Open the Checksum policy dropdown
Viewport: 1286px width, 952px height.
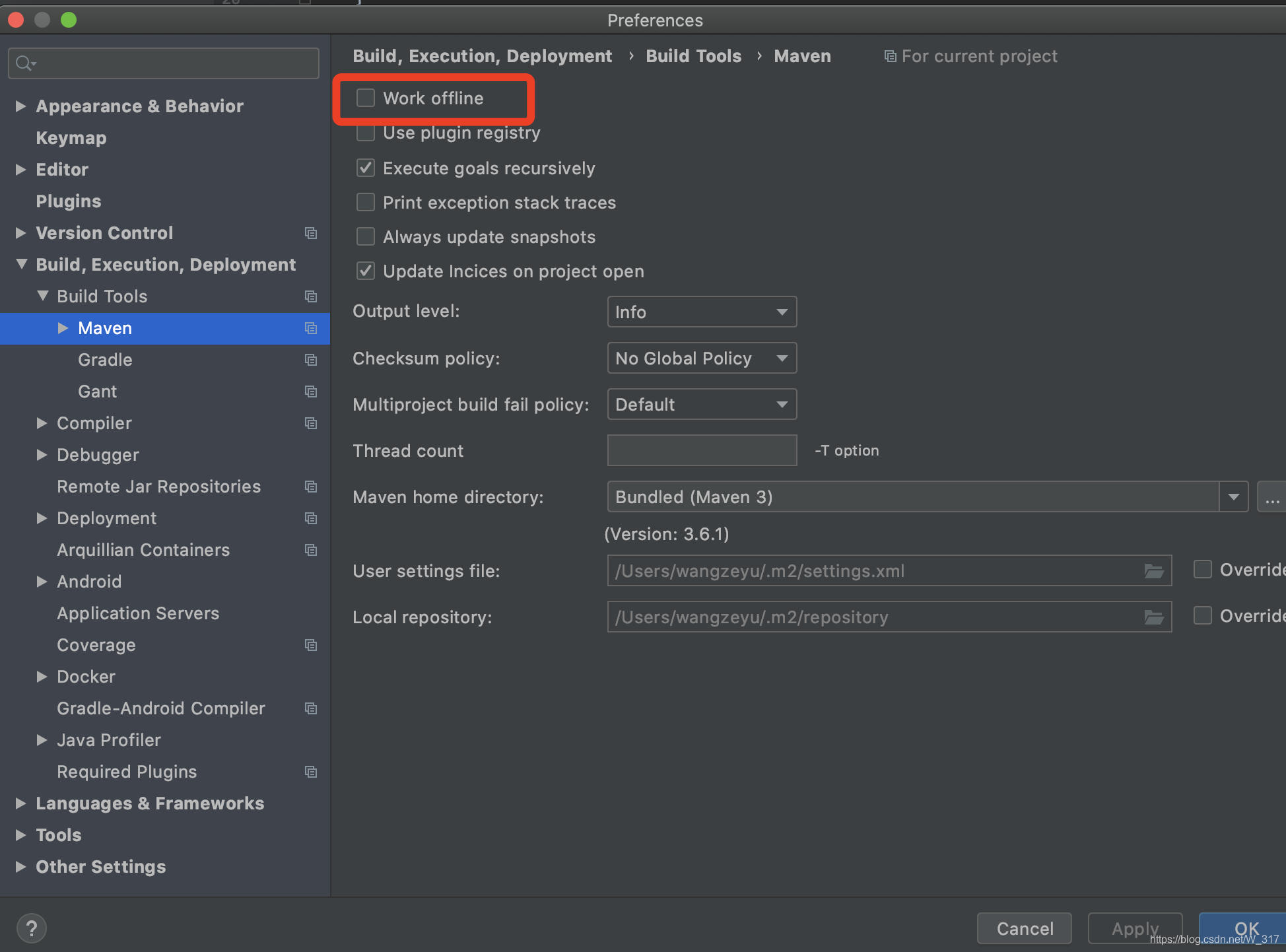pyautogui.click(x=702, y=358)
